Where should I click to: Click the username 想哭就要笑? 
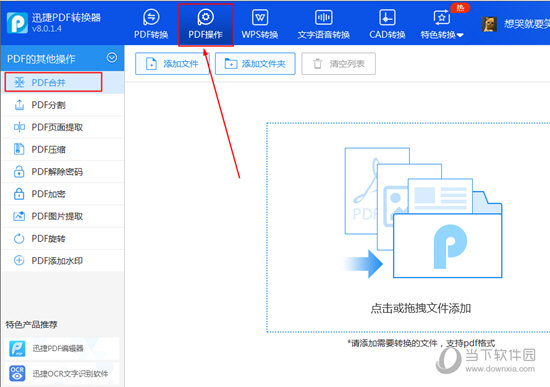[x=527, y=24]
